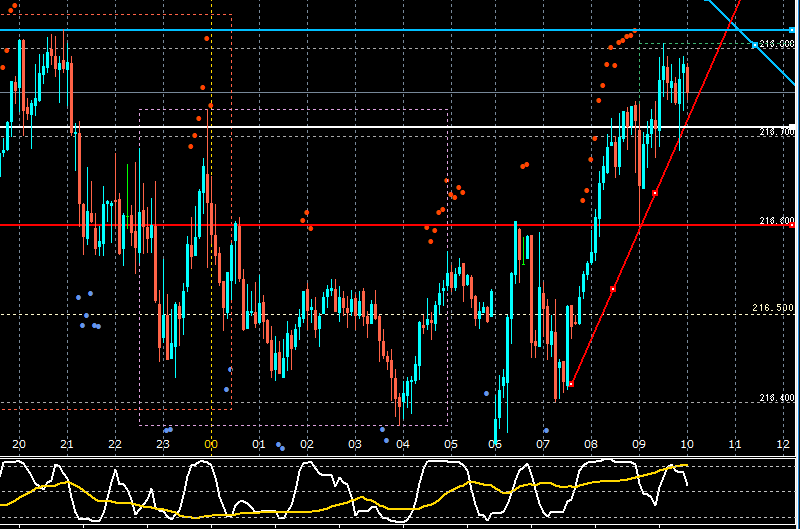The width and height of the screenshot is (800, 529).
Task: Select the cyan horizontal line's end handle
Action: coord(792,30)
